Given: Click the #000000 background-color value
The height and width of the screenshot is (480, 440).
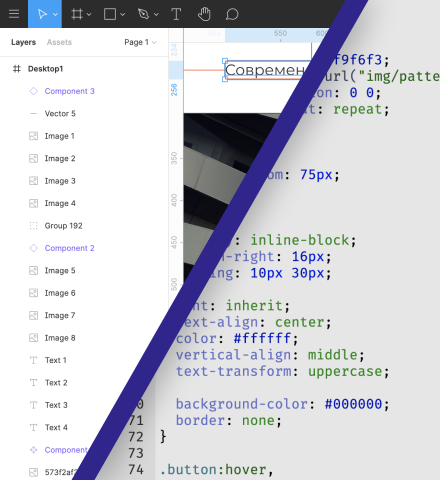Looking at the screenshot, I should [353, 404].
